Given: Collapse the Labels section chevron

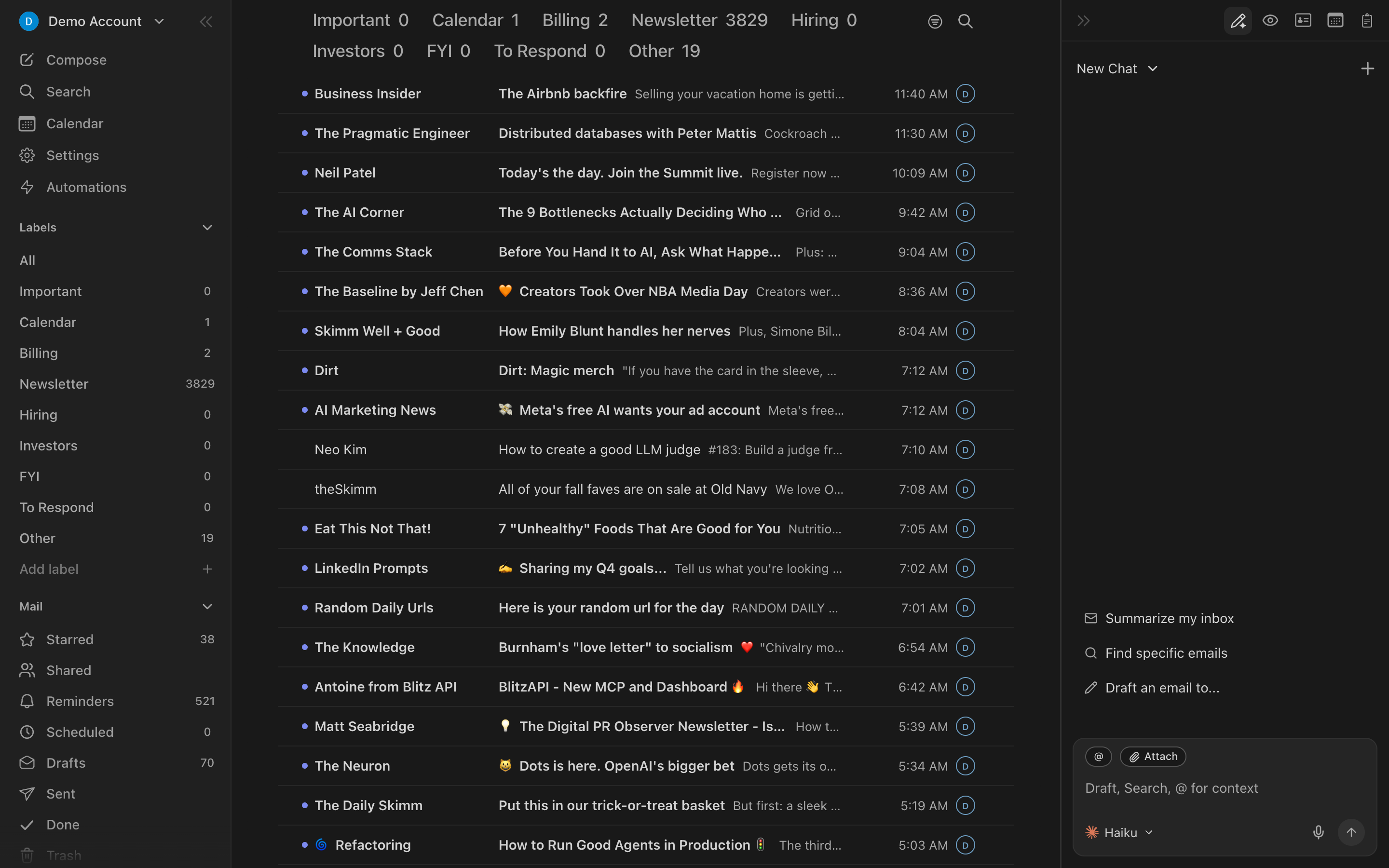Looking at the screenshot, I should tap(207, 227).
